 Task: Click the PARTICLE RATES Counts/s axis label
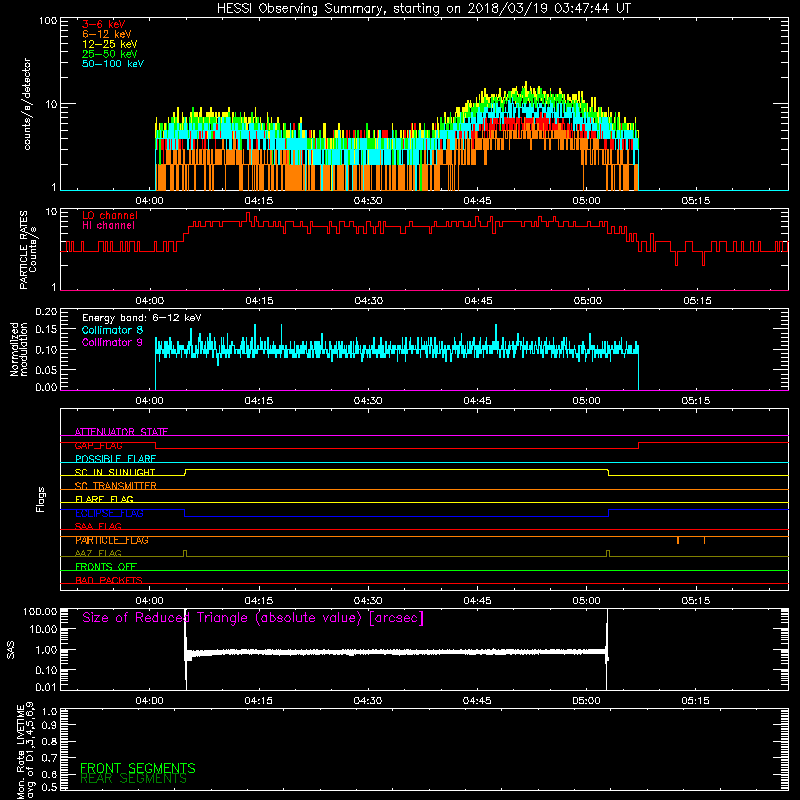pyautogui.click(x=28, y=249)
